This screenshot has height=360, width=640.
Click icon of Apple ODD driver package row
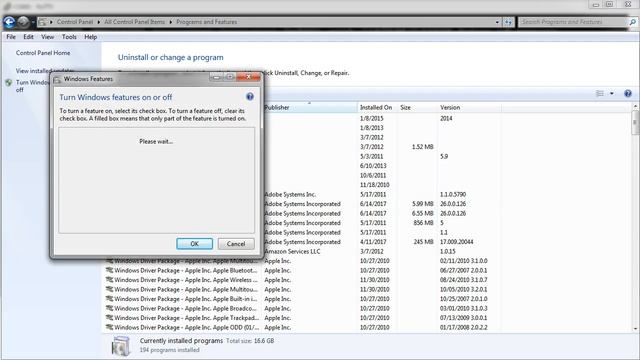click(x=109, y=327)
